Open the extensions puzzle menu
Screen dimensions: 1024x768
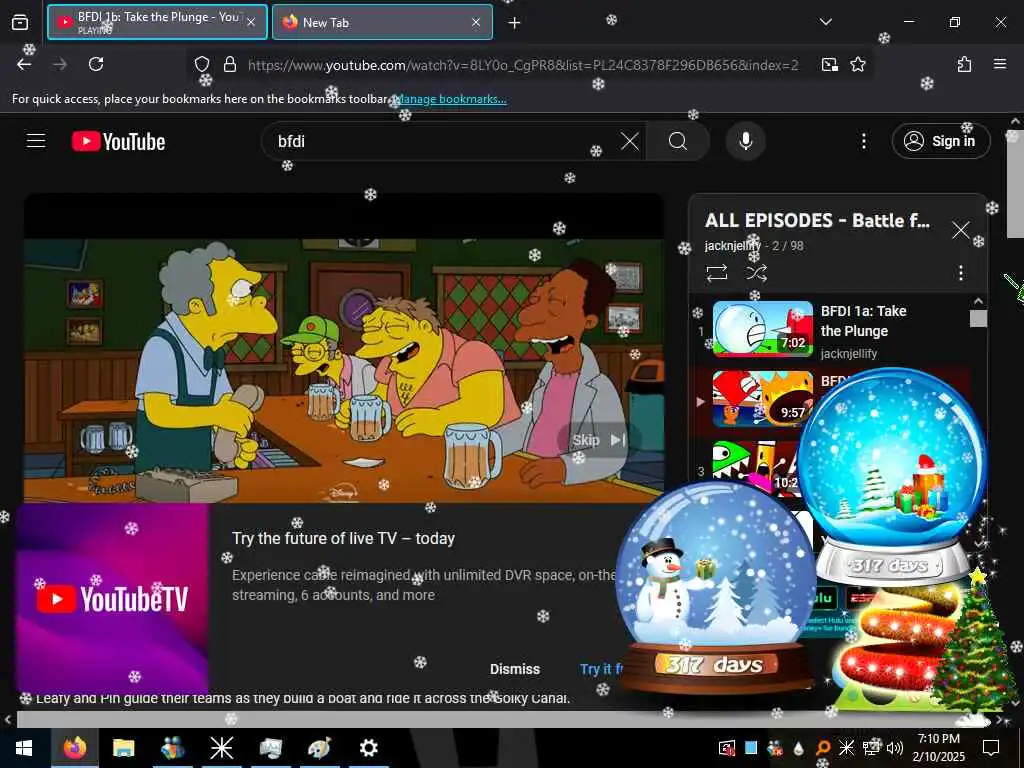click(964, 64)
